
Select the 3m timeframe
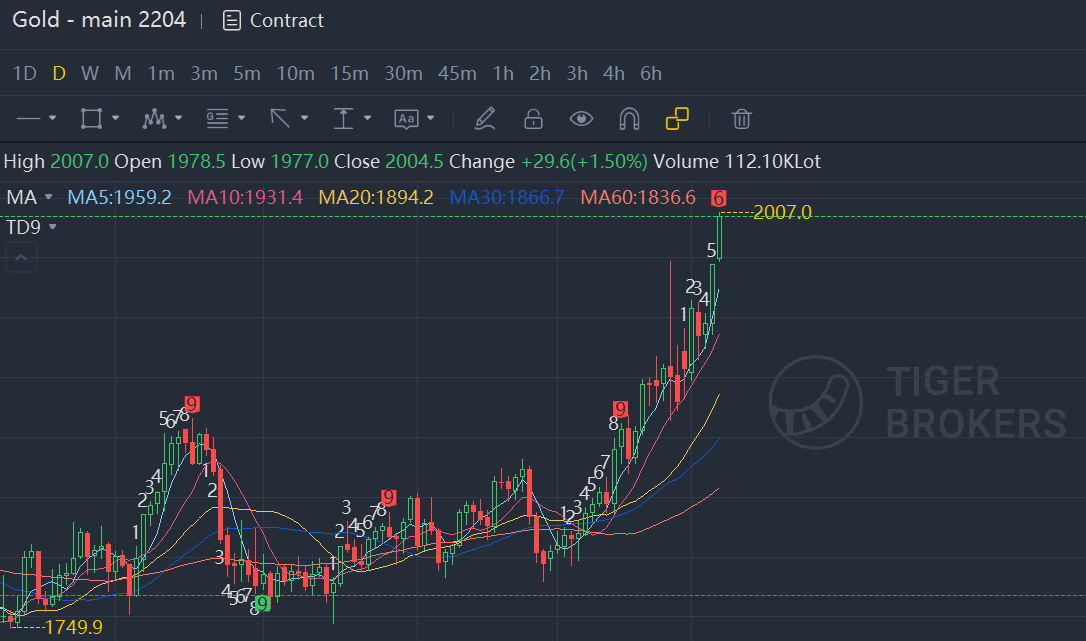click(x=204, y=73)
